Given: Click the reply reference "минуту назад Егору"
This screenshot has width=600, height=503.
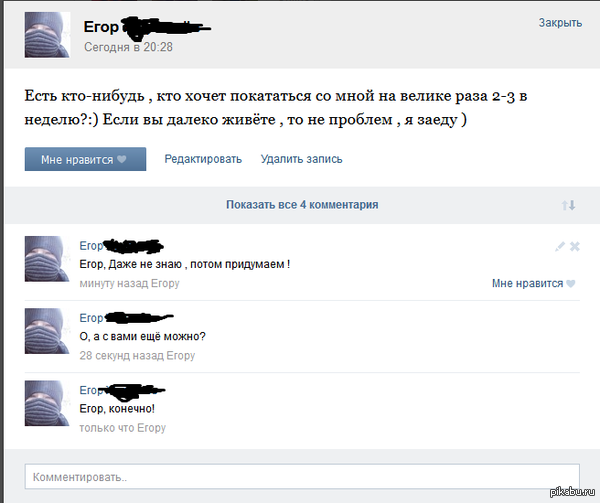Looking at the screenshot, I should [129, 283].
